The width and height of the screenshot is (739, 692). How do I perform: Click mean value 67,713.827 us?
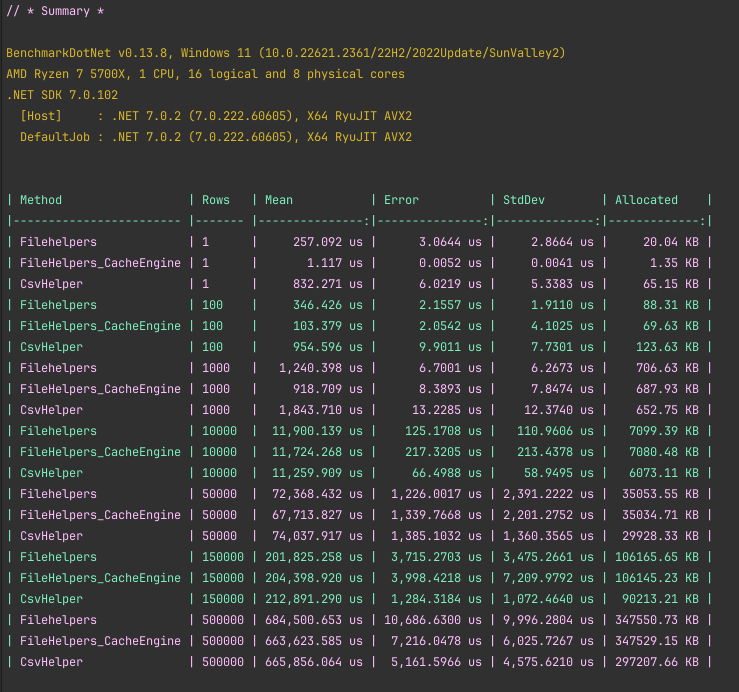[x=318, y=515]
